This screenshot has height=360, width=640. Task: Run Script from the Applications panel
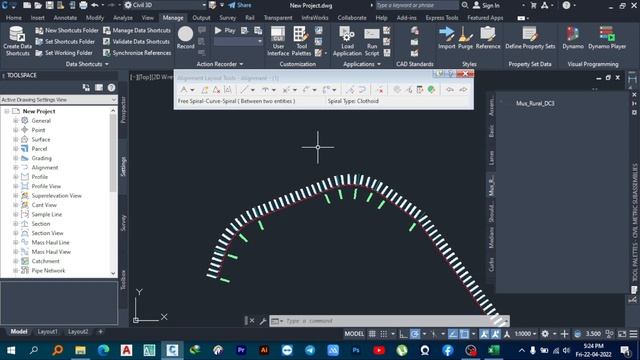(x=372, y=41)
